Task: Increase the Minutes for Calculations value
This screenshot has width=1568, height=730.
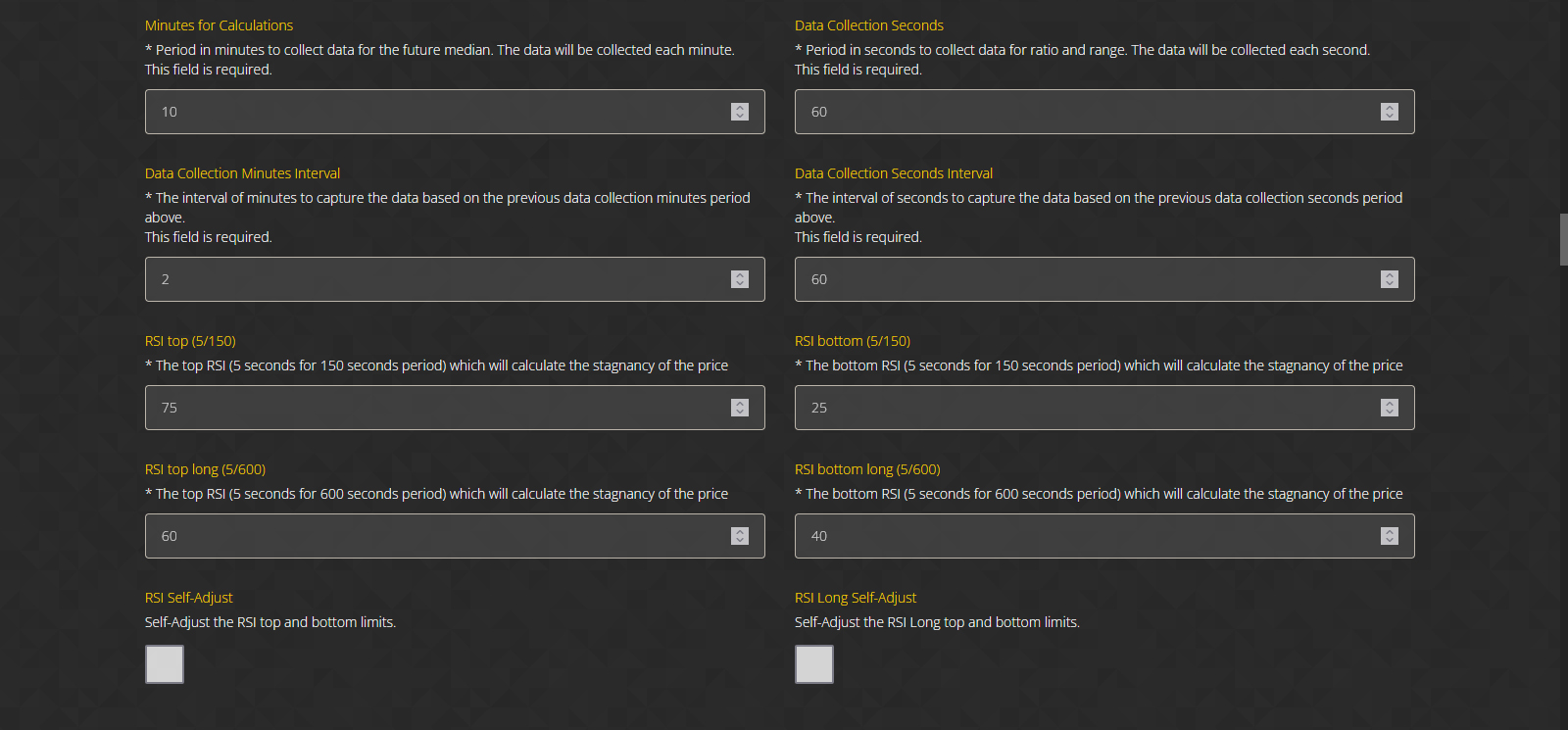Action: [x=740, y=108]
